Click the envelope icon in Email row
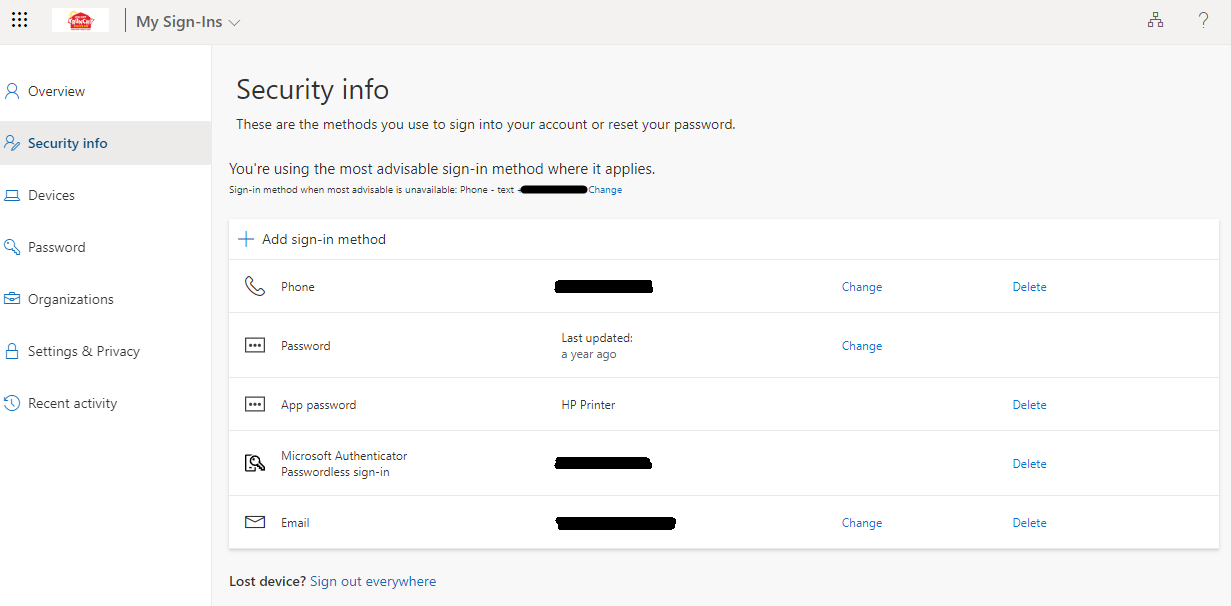 pos(255,523)
